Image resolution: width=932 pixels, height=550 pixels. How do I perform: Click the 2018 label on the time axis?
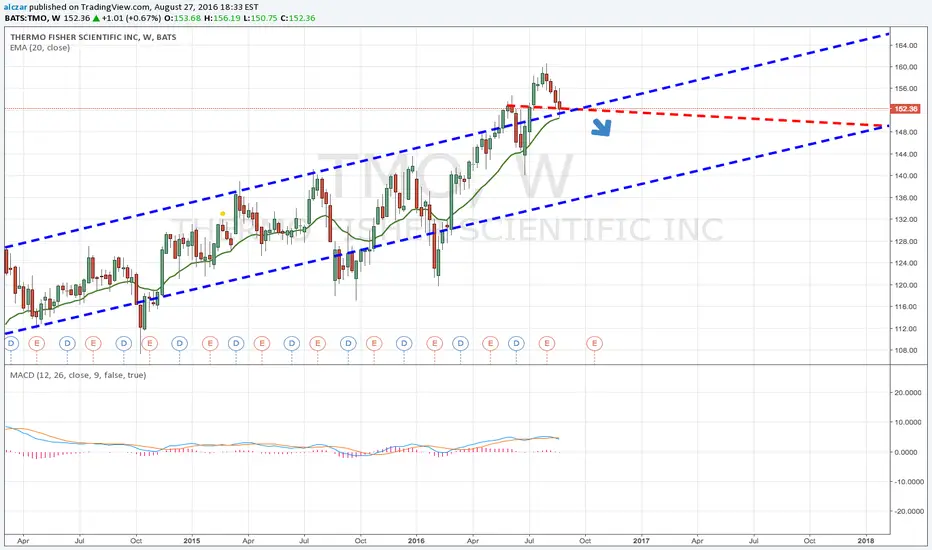865,540
